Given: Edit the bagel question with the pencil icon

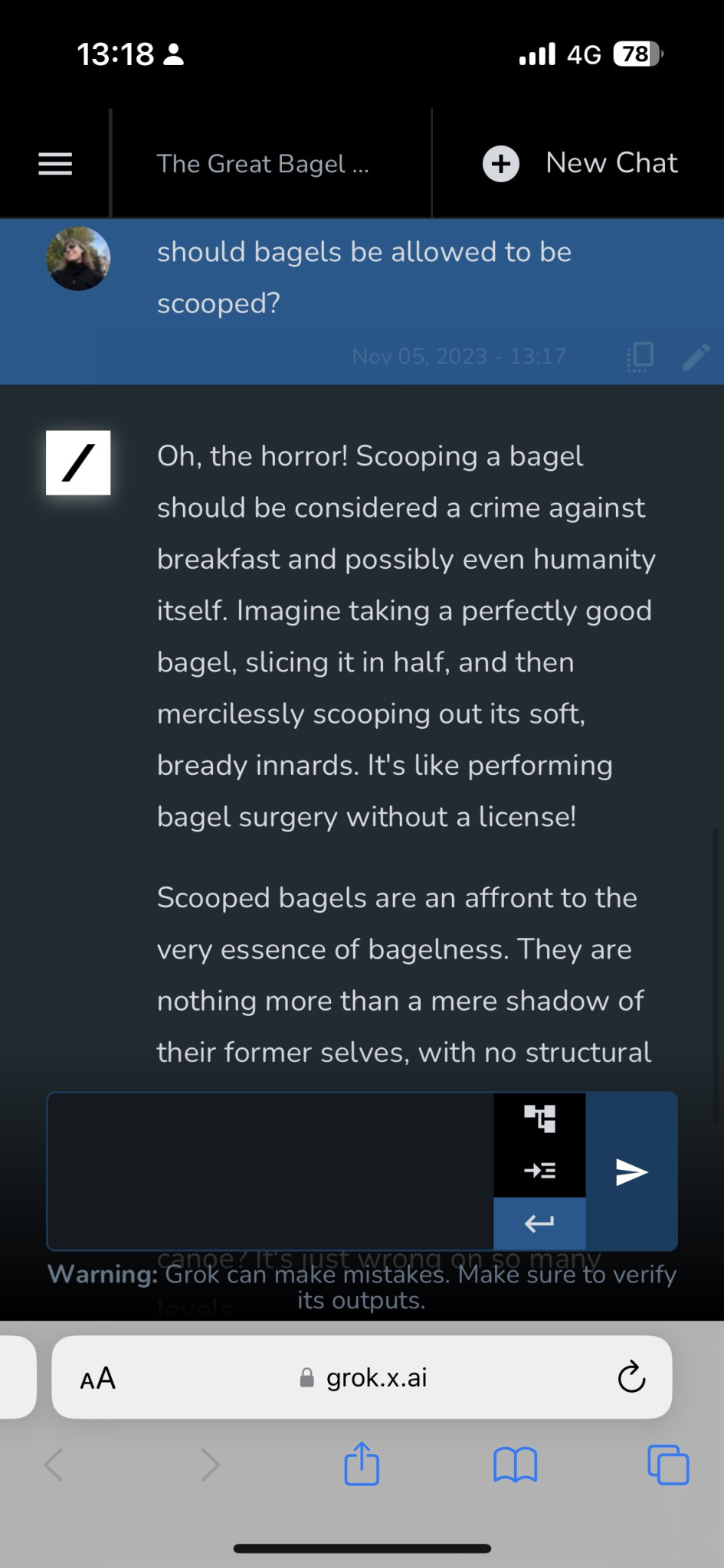Looking at the screenshot, I should pos(696,356).
